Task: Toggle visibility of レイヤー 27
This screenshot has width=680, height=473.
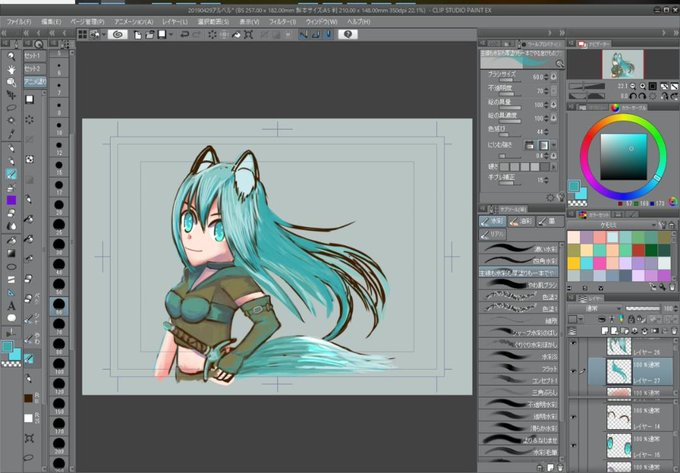Action: [x=574, y=372]
